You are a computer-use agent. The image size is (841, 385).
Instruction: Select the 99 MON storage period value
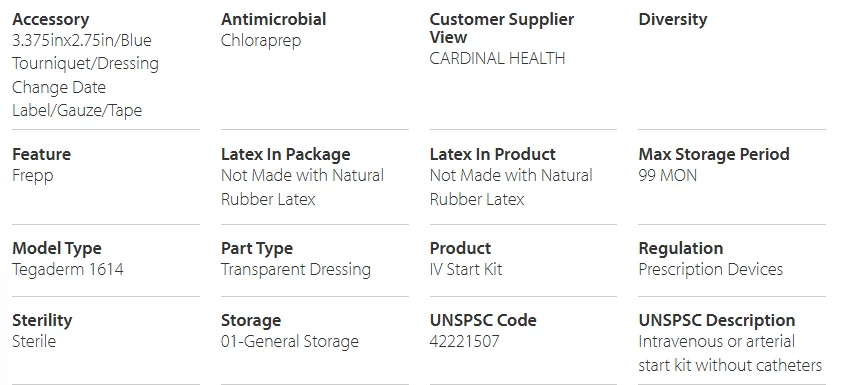tap(667, 175)
